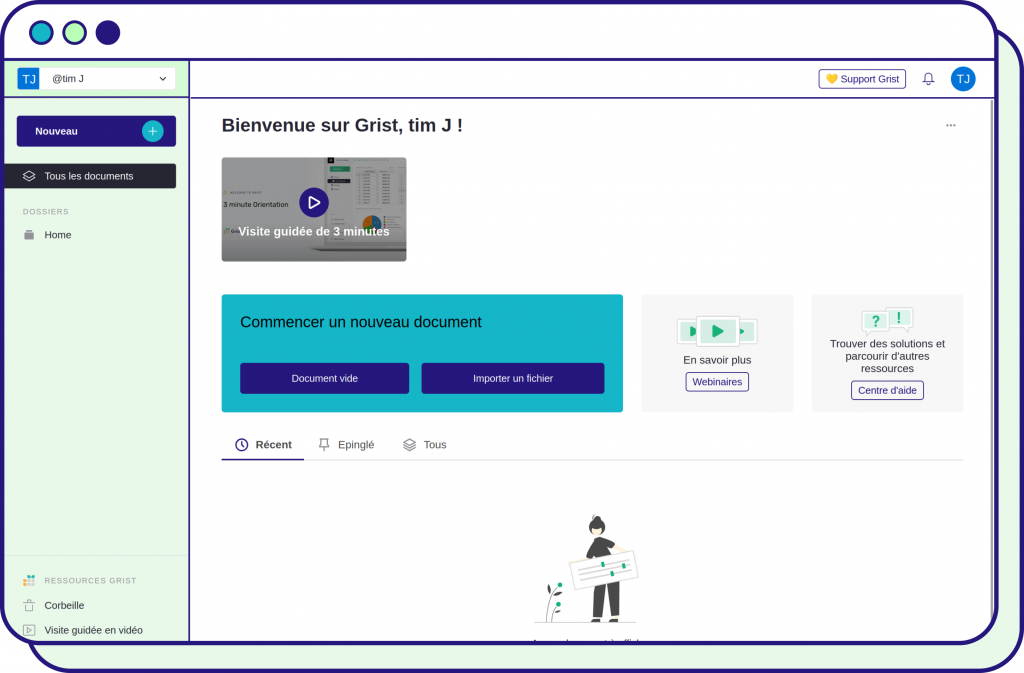Switch to the Epinglé tab
1024x673 pixels.
pos(346,445)
